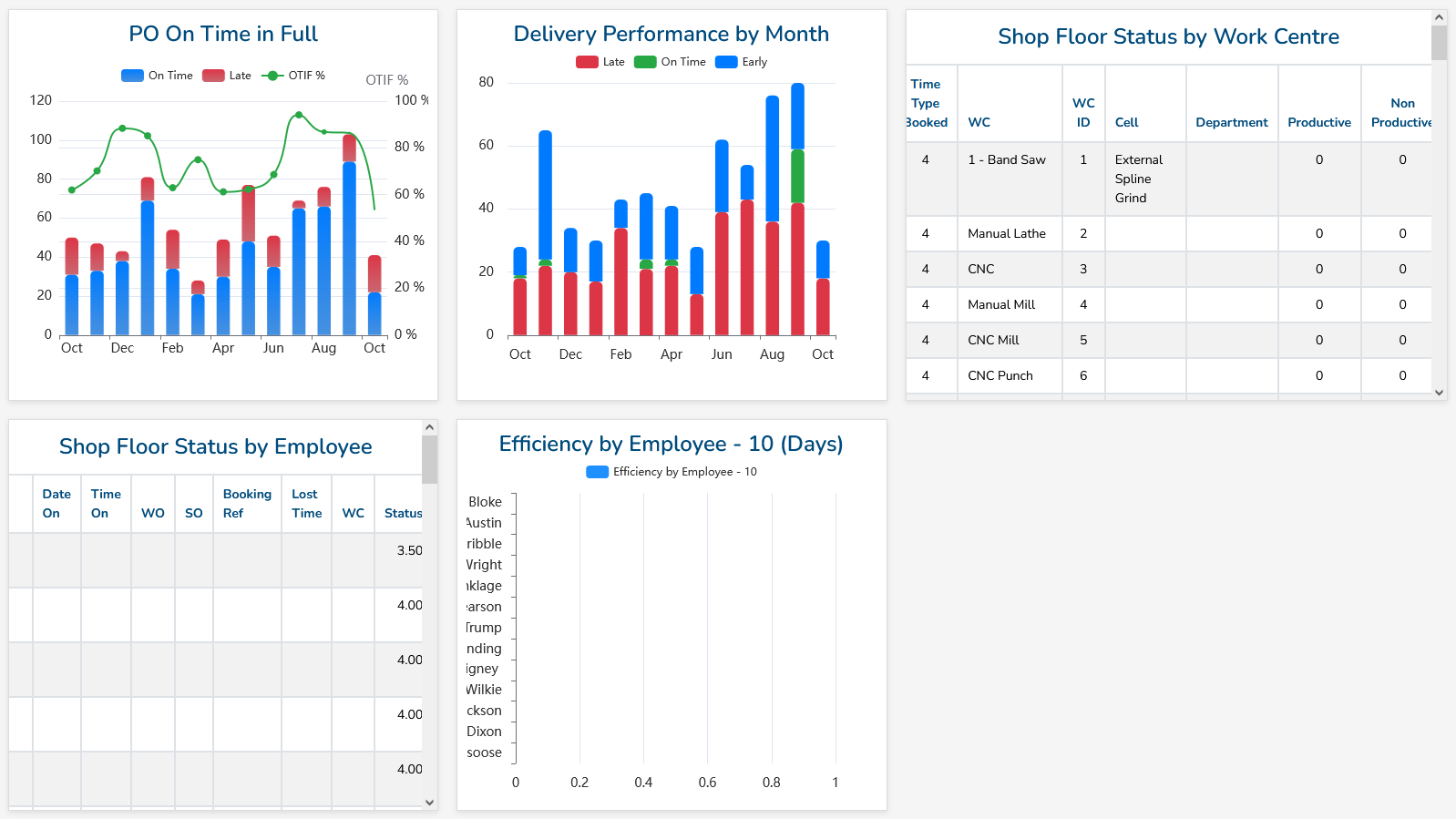1456x819 pixels.
Task: Sort by WC ID column header
Action: [x=1083, y=112]
